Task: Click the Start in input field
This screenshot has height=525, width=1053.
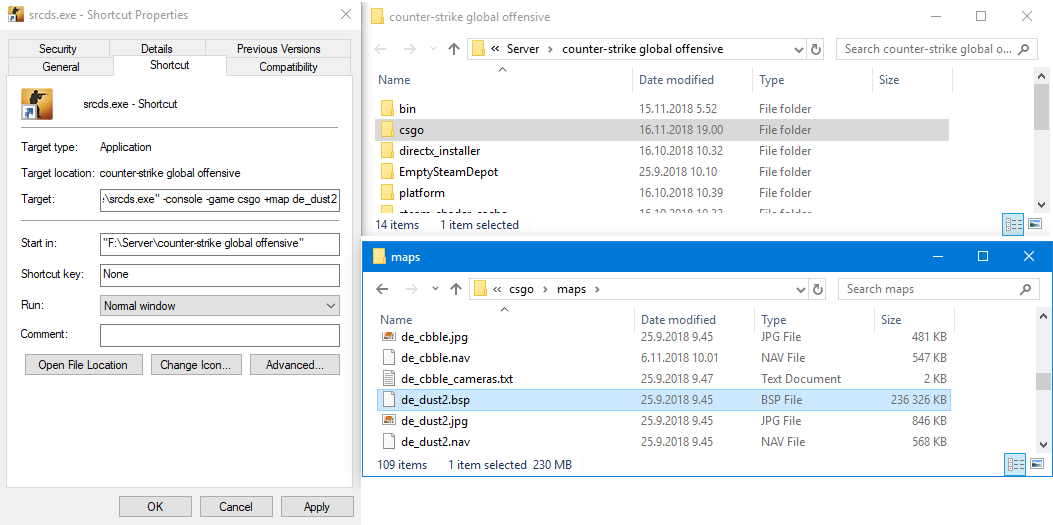Action: (x=220, y=244)
